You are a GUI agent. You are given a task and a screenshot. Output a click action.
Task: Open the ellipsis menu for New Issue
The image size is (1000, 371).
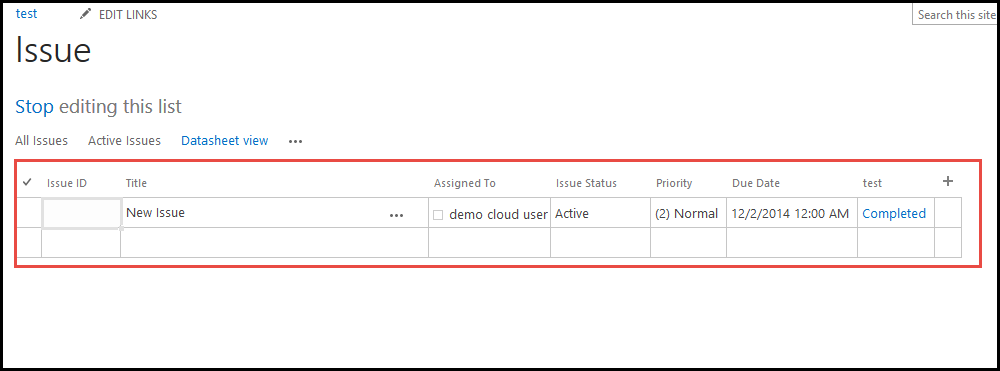[x=397, y=215]
